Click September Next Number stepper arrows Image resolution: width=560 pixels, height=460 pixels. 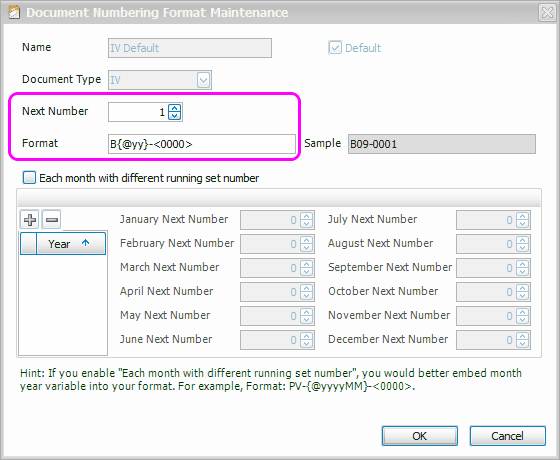pos(522,268)
